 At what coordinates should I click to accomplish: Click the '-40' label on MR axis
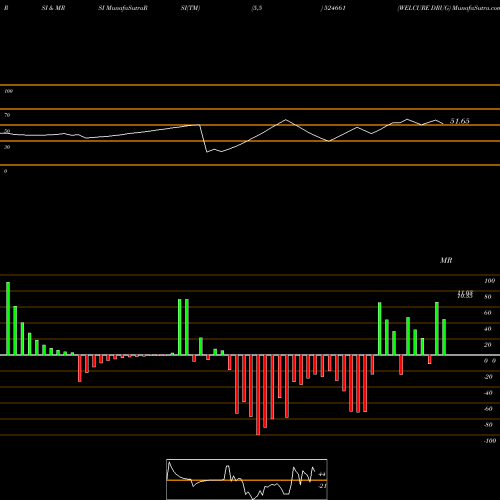[488, 393]
